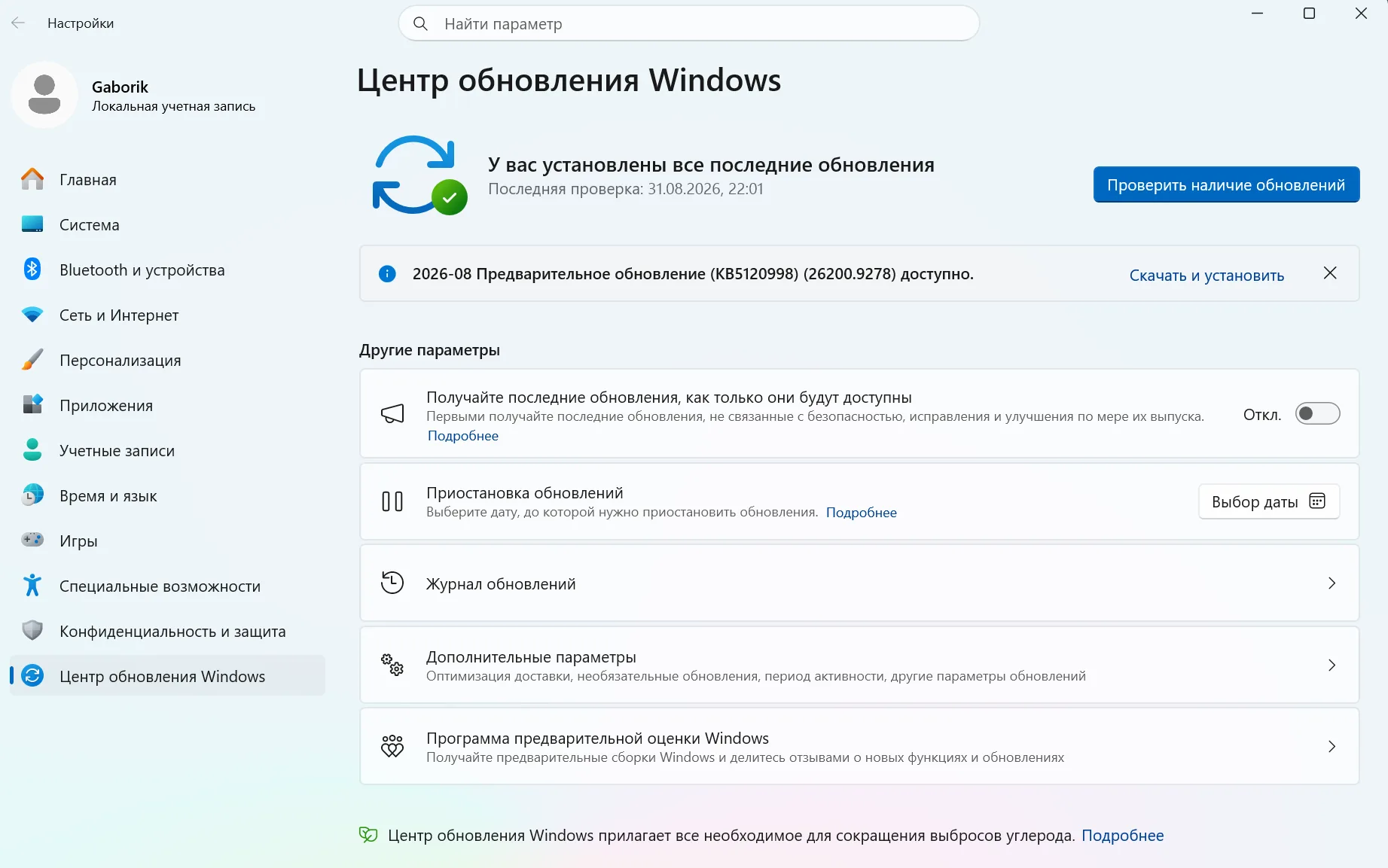Open Время и язык section
Image resolution: width=1388 pixels, height=868 pixels.
167,495
